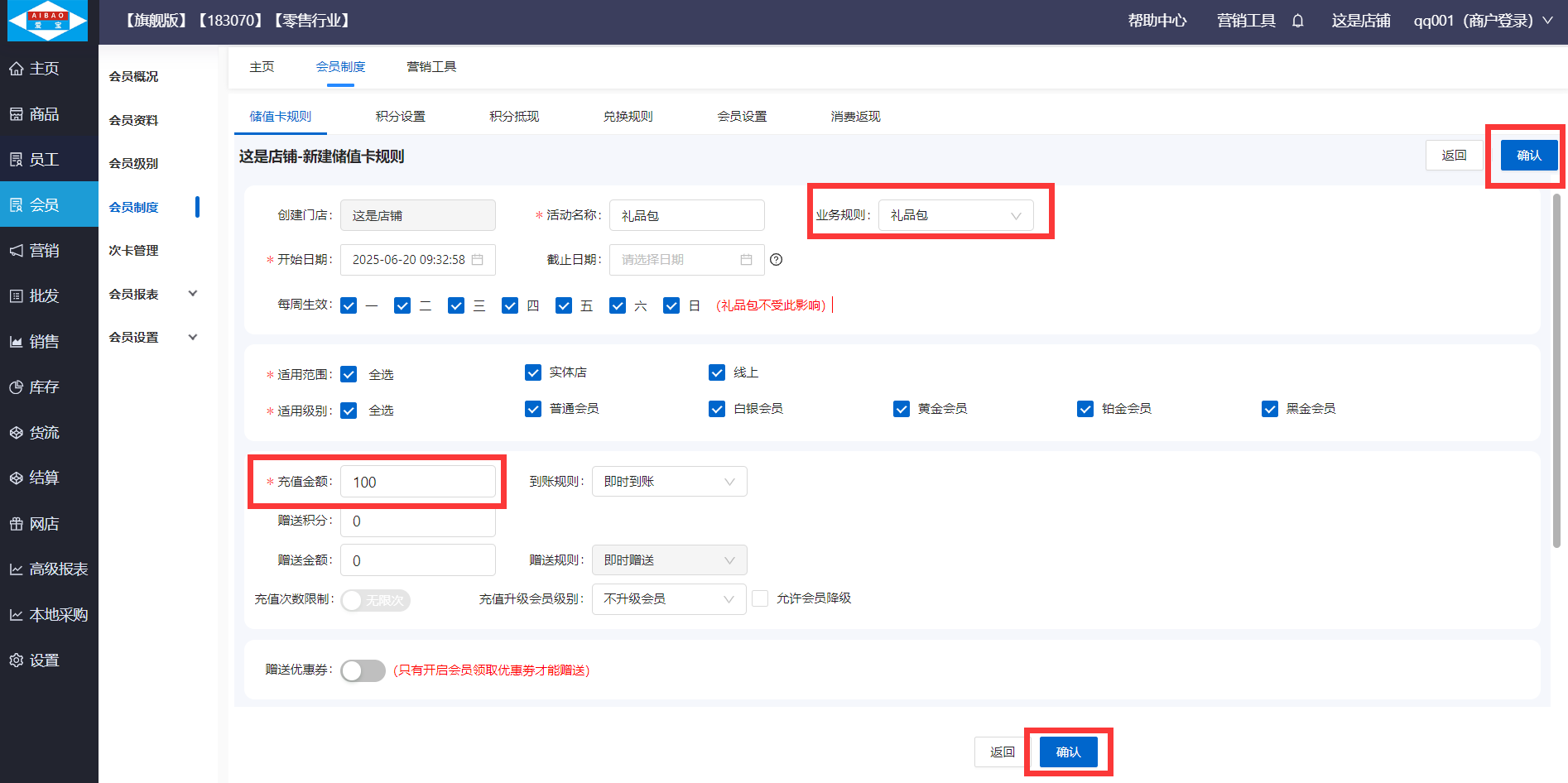Open 高级报表 advanced reports icon

point(16,569)
